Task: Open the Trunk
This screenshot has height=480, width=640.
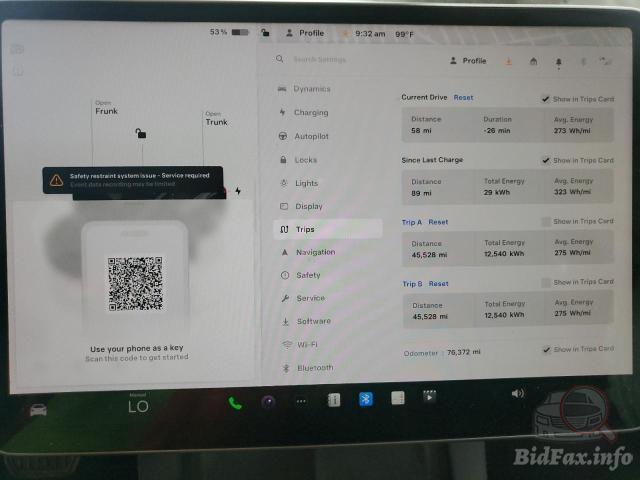Action: [216, 119]
